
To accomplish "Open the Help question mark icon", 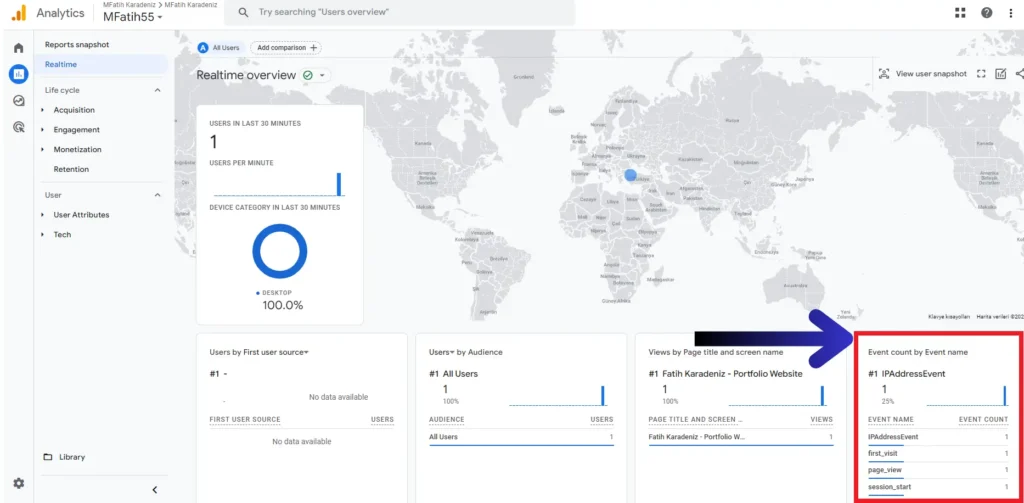I will coord(986,13).
